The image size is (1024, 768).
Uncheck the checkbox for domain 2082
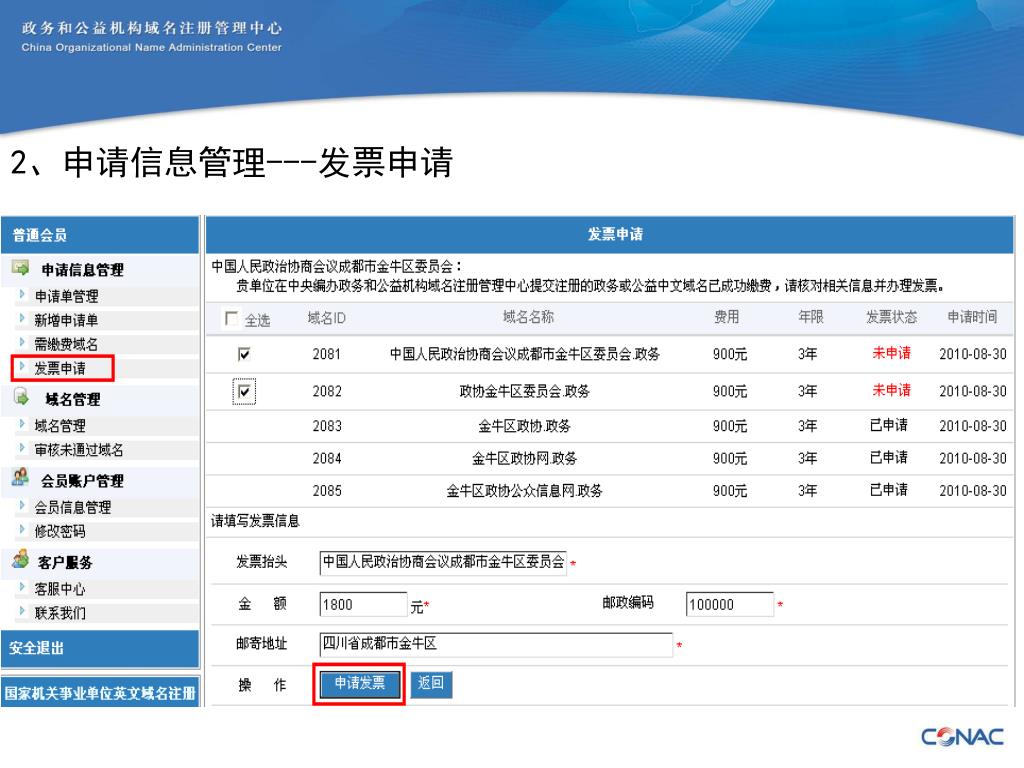pyautogui.click(x=245, y=391)
